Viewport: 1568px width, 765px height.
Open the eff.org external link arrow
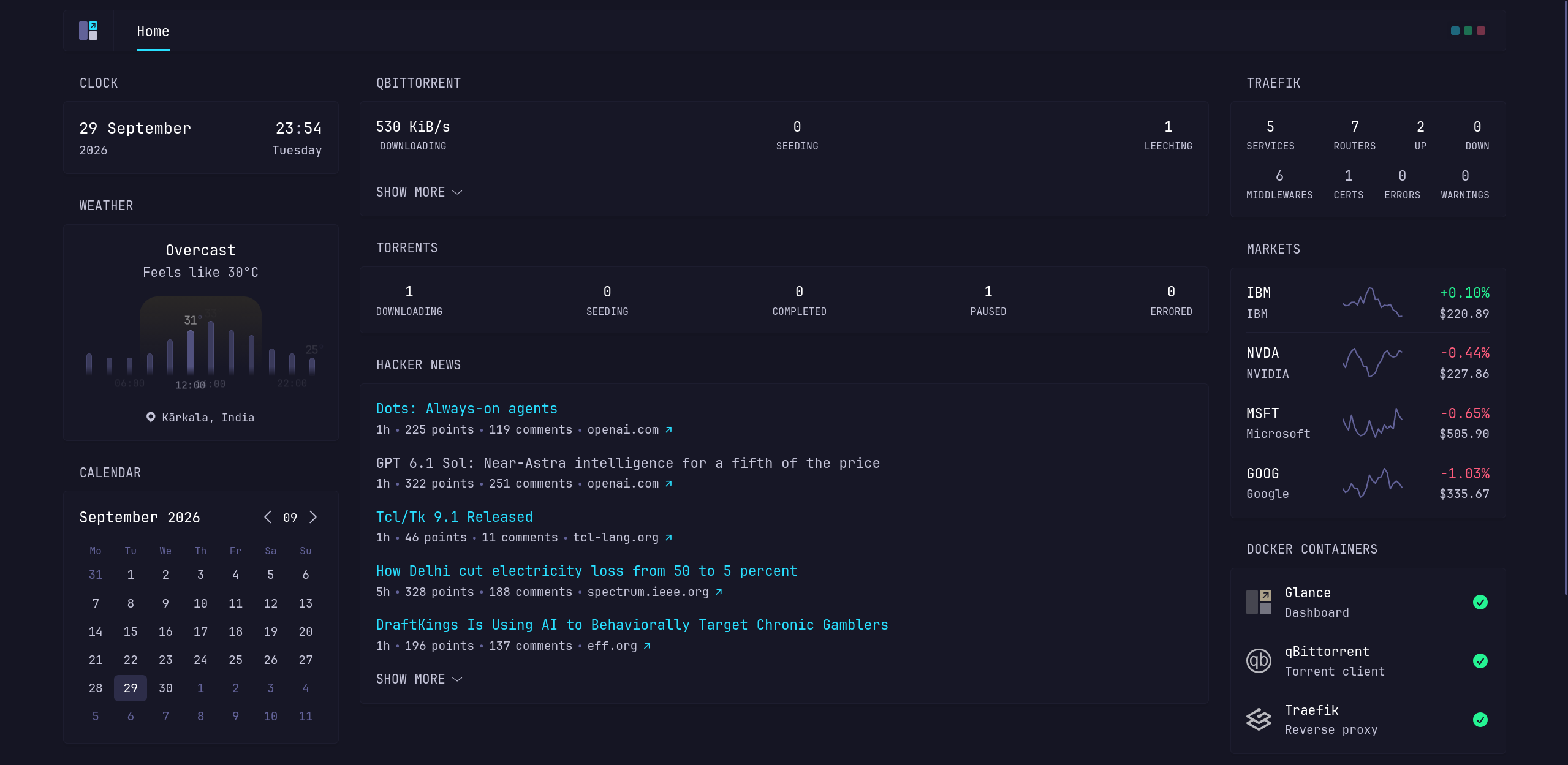tap(647, 646)
